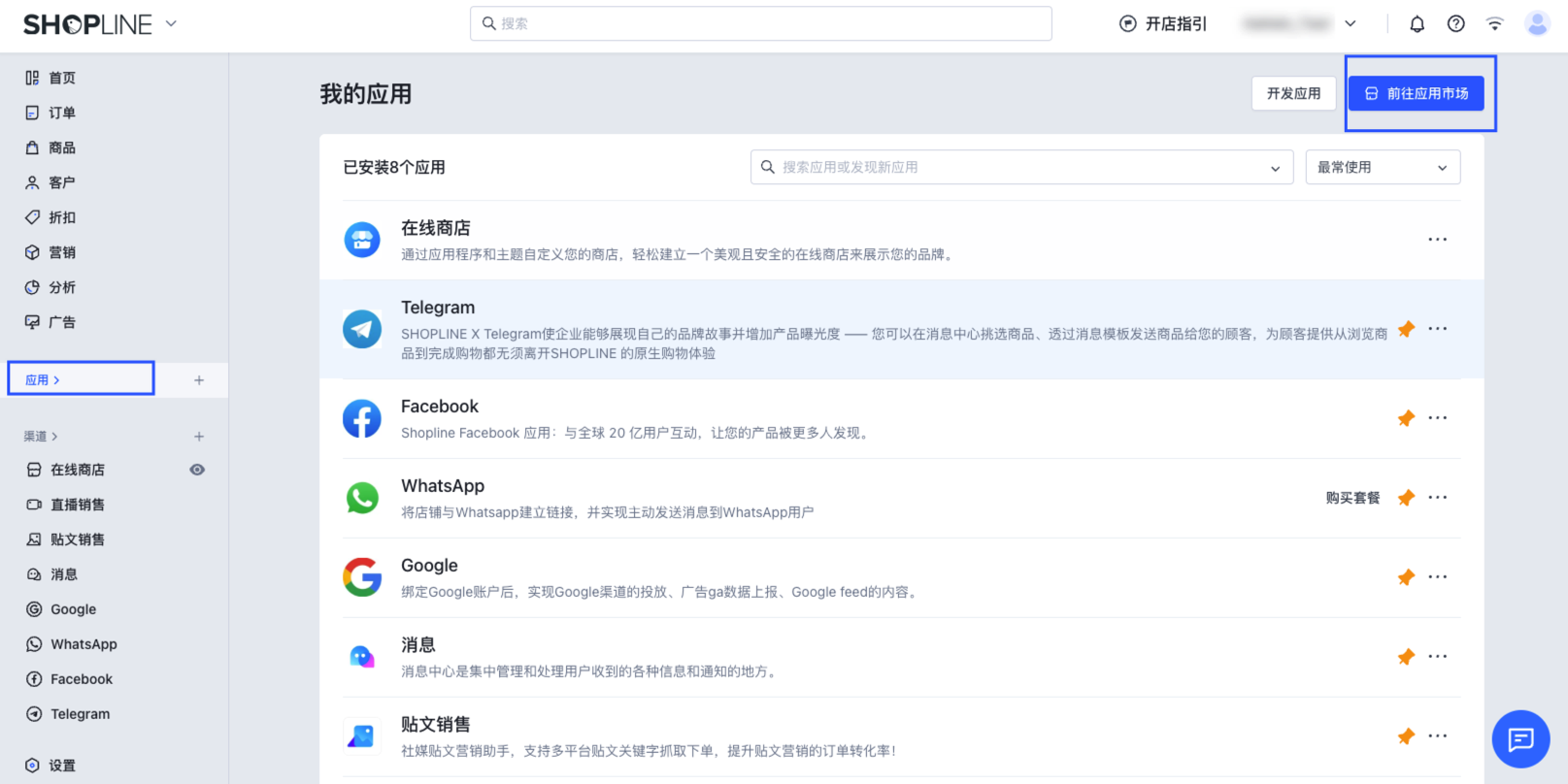Screen dimensions: 1568x784
Task: Open more options for Google app
Action: pyautogui.click(x=1438, y=577)
